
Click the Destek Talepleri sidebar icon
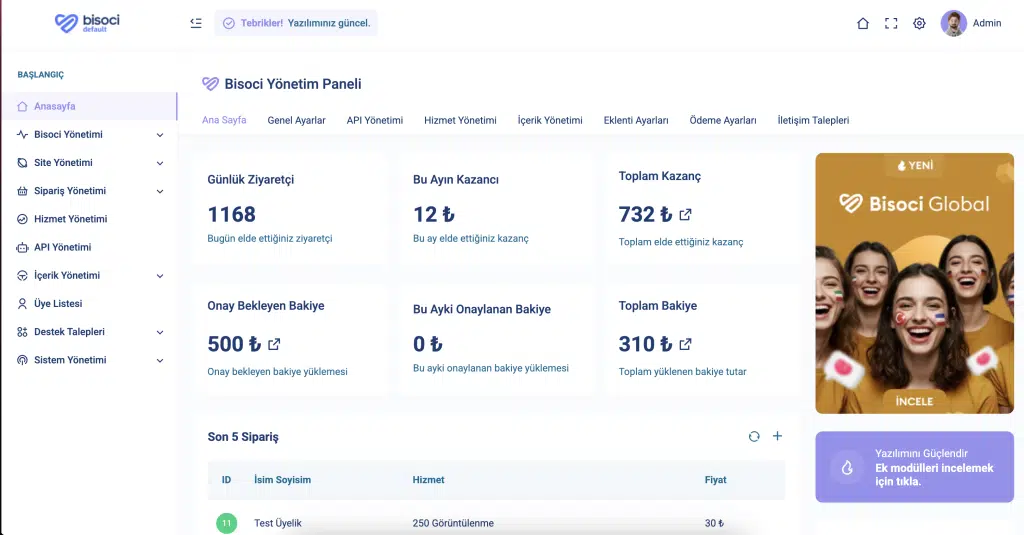click(x=22, y=332)
